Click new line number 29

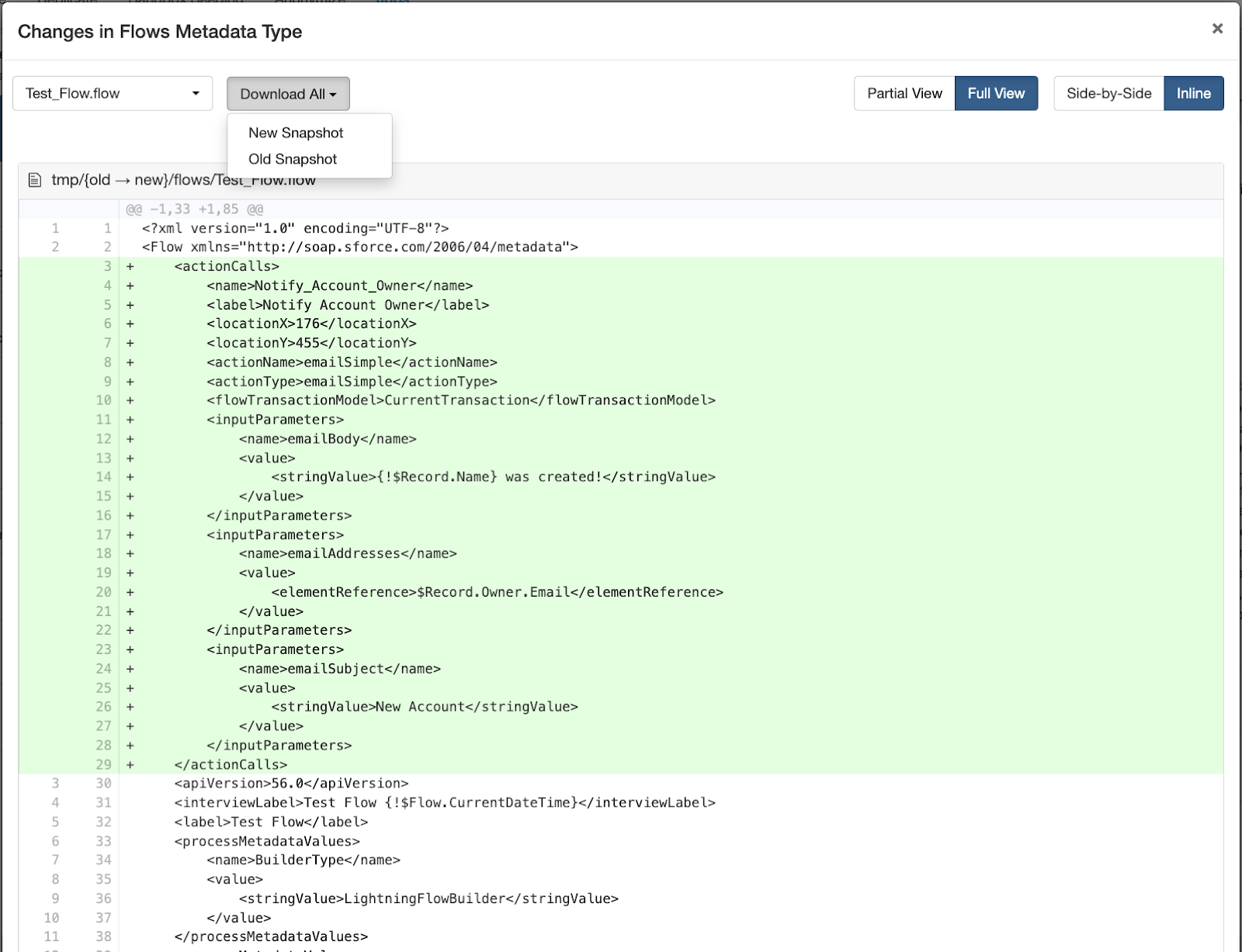pyautogui.click(x=103, y=764)
